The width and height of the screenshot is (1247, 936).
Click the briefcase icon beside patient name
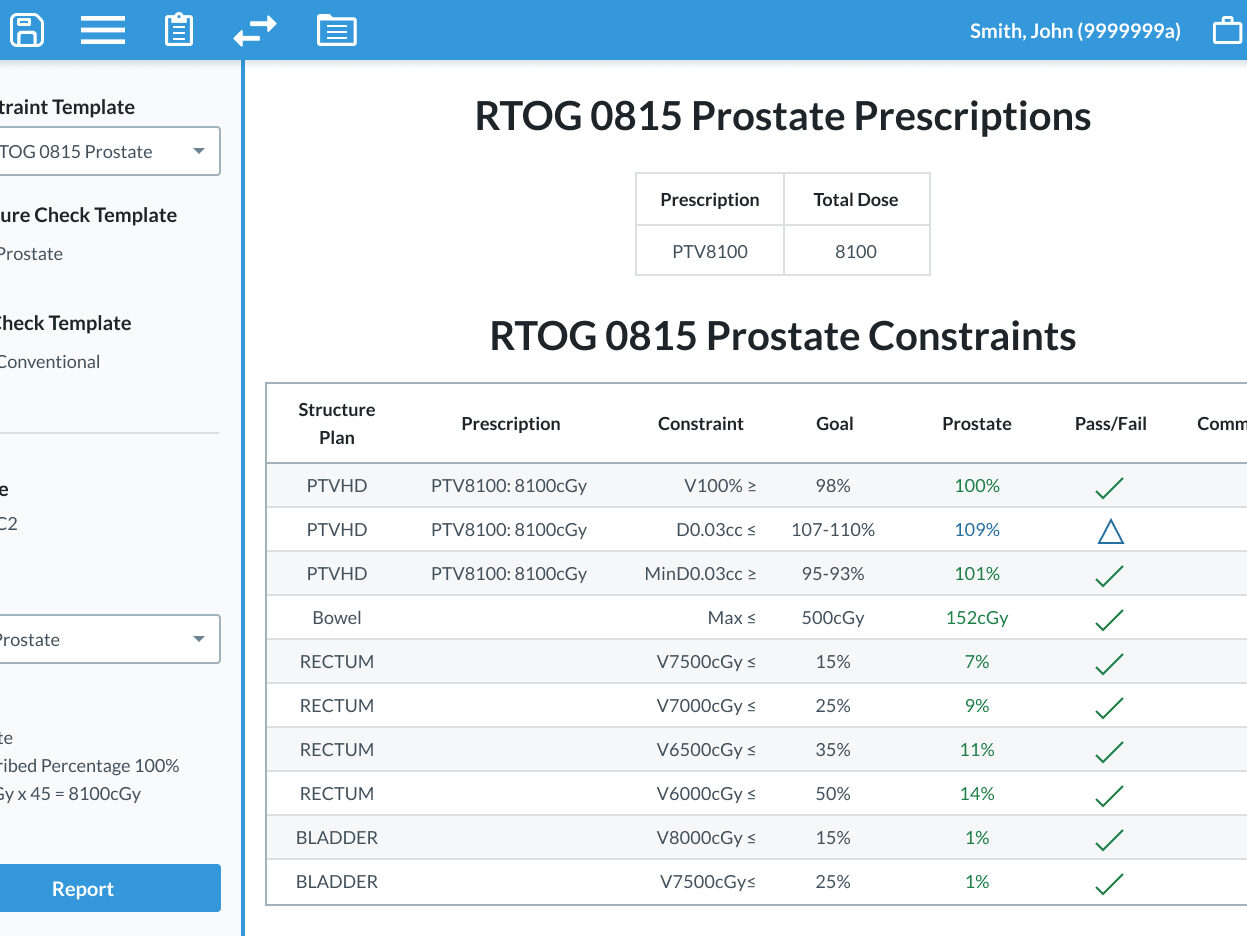(1227, 31)
